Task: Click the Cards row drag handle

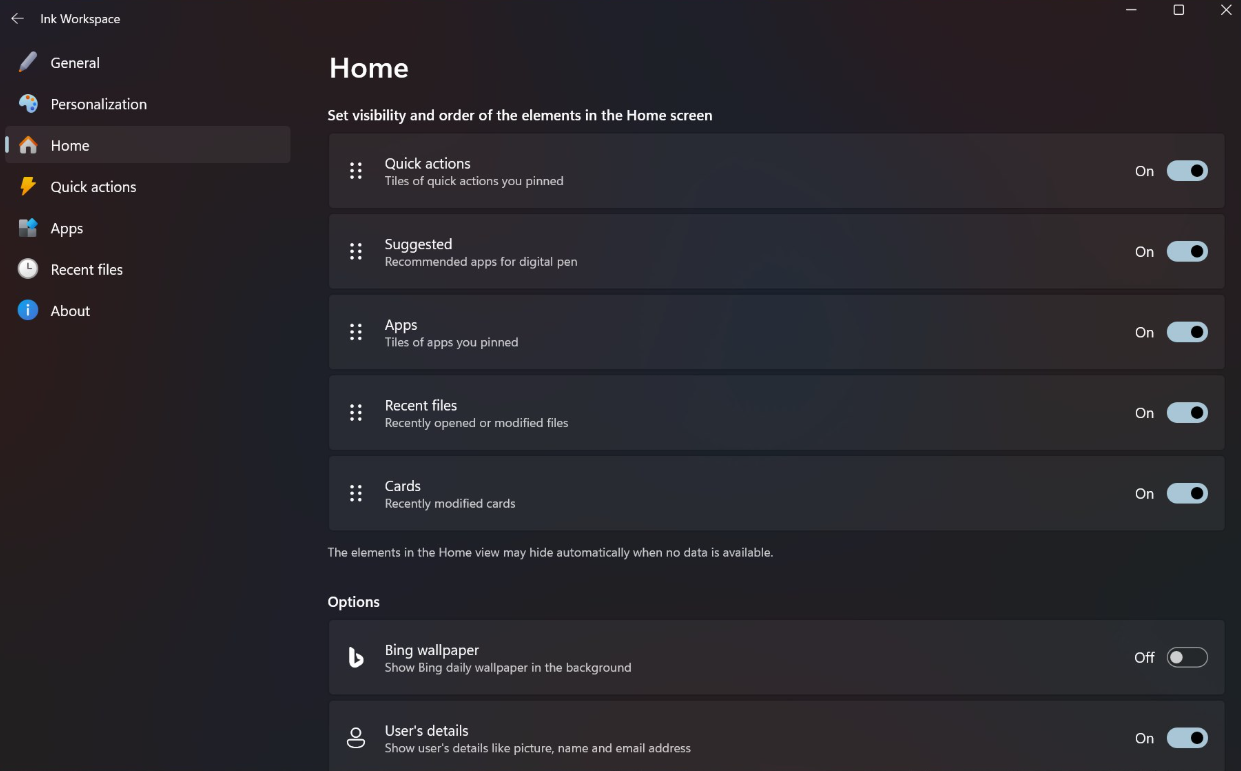Action: point(355,494)
